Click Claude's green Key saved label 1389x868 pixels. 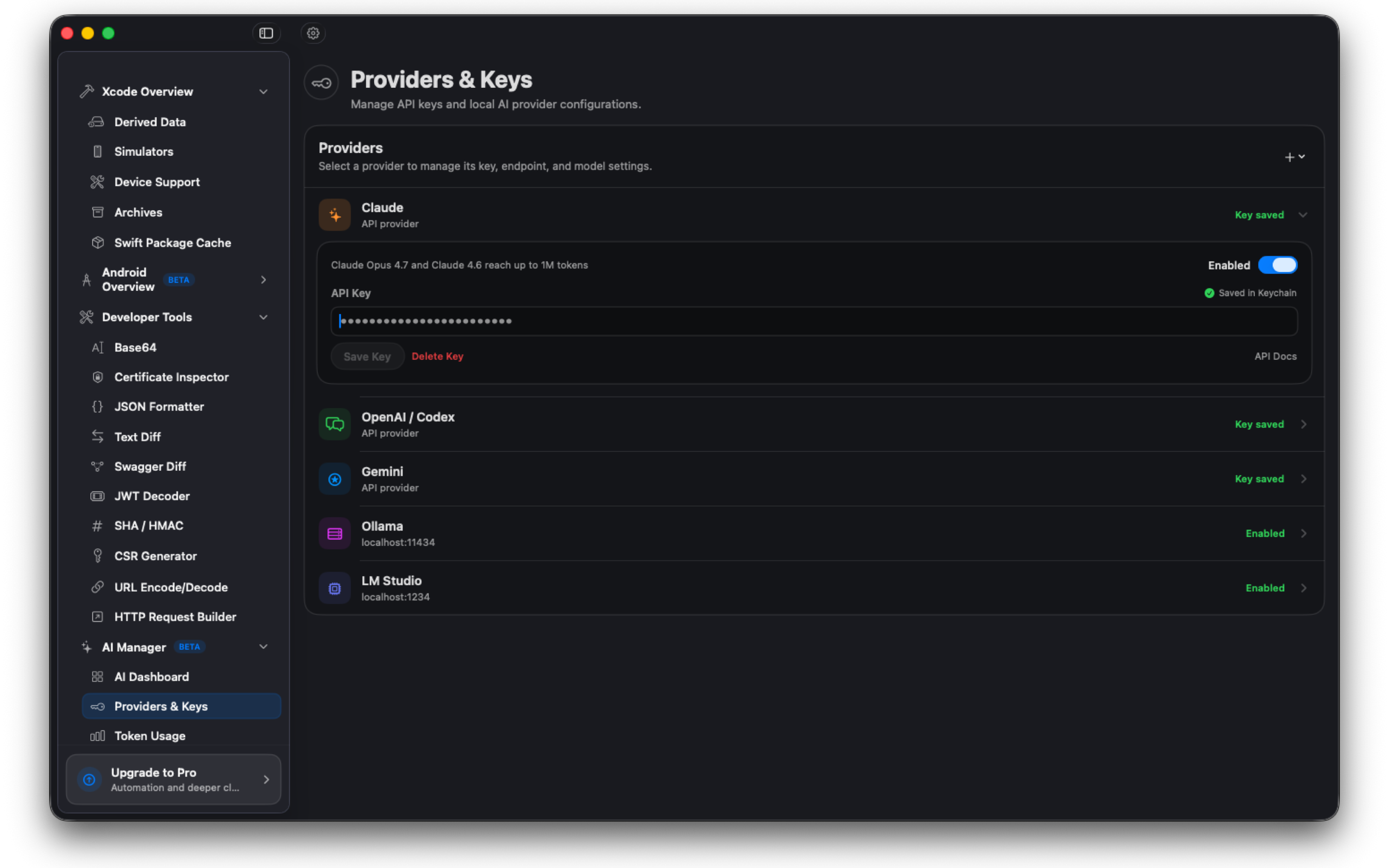pyautogui.click(x=1259, y=215)
